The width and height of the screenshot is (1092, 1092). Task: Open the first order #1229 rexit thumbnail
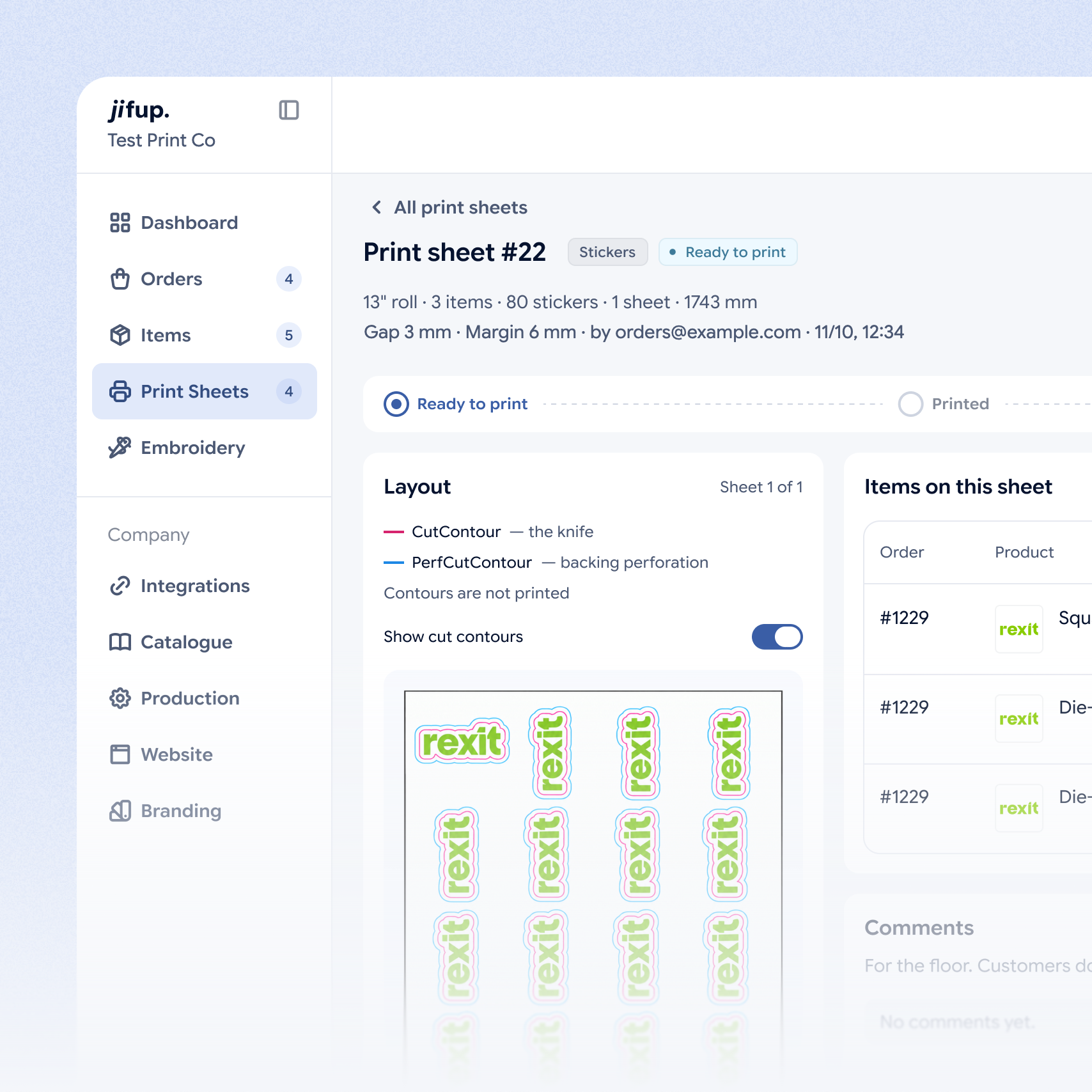point(1018,629)
